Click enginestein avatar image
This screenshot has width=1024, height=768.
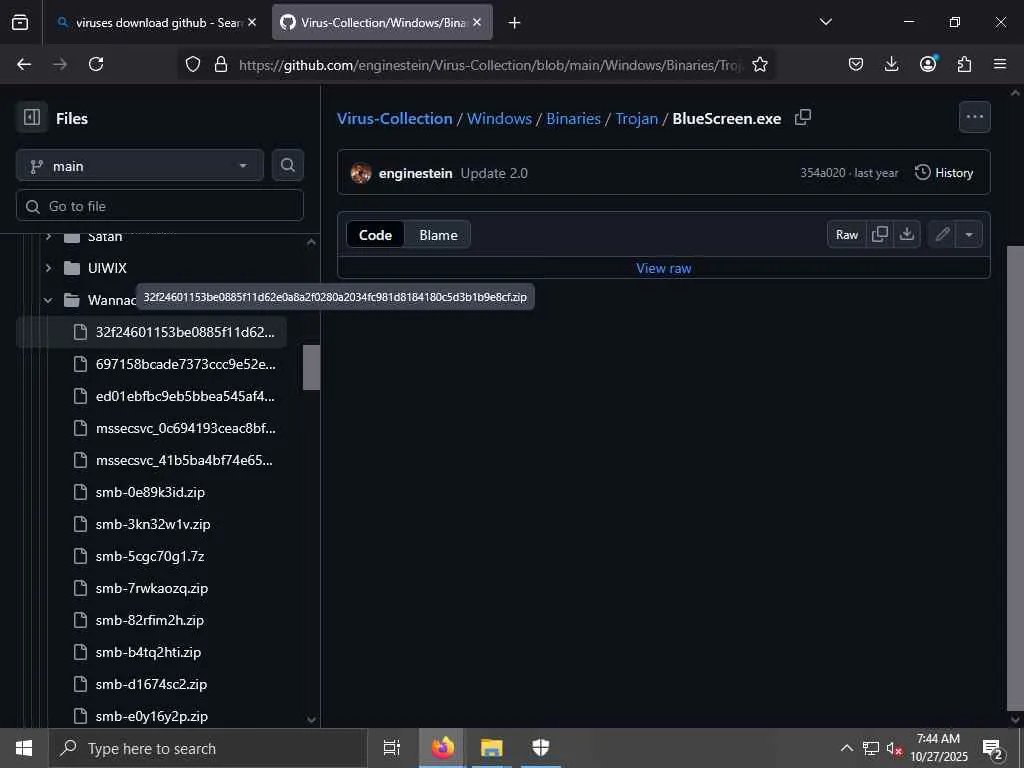pos(361,173)
